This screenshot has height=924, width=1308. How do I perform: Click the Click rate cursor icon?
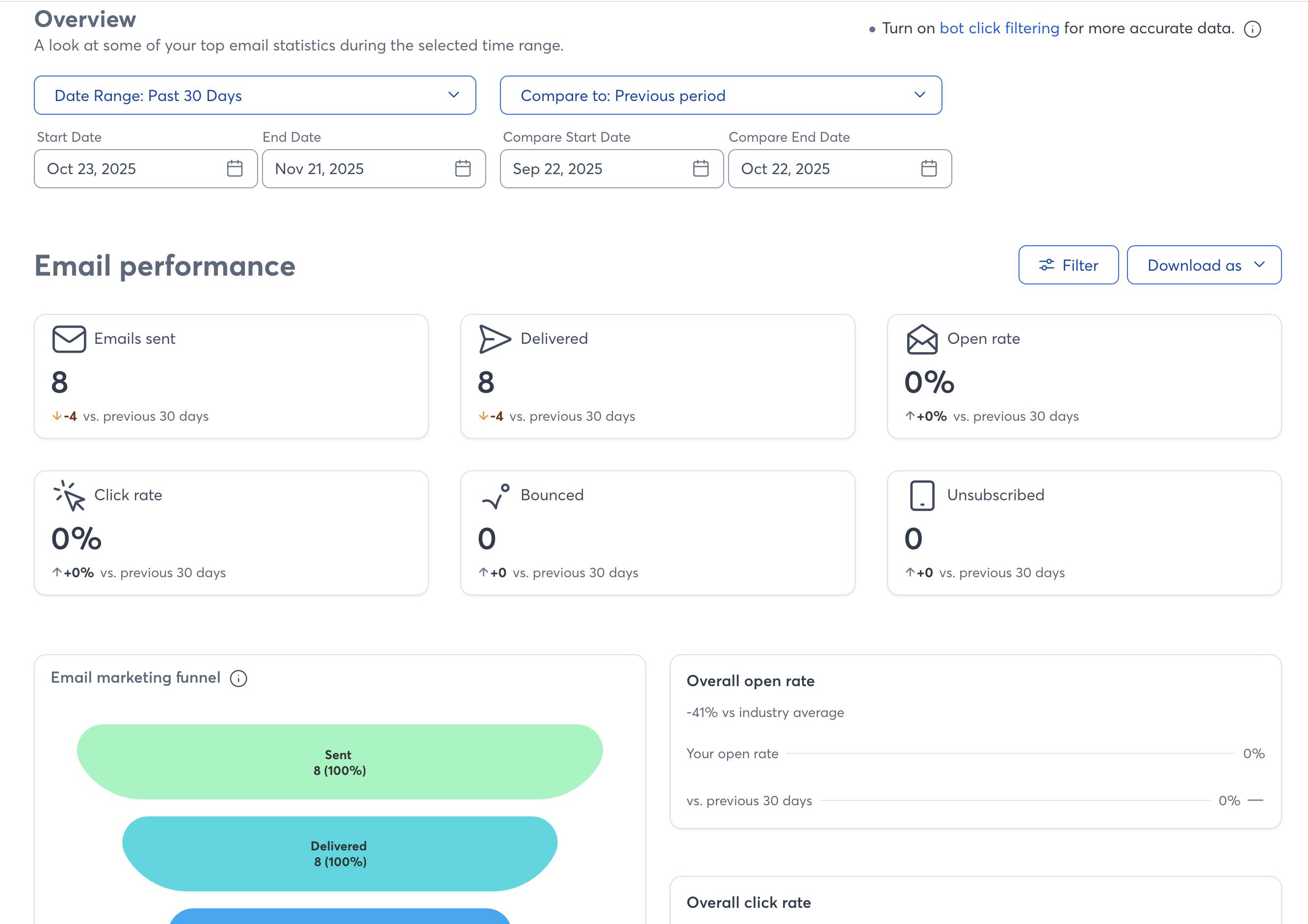pyautogui.click(x=69, y=496)
